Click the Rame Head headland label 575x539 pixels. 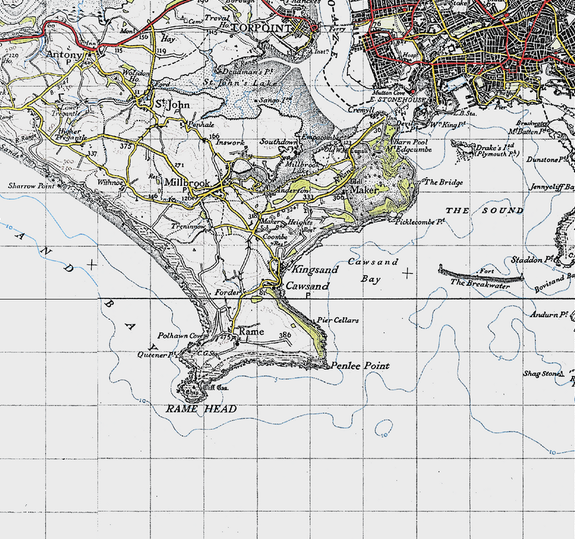201,409
